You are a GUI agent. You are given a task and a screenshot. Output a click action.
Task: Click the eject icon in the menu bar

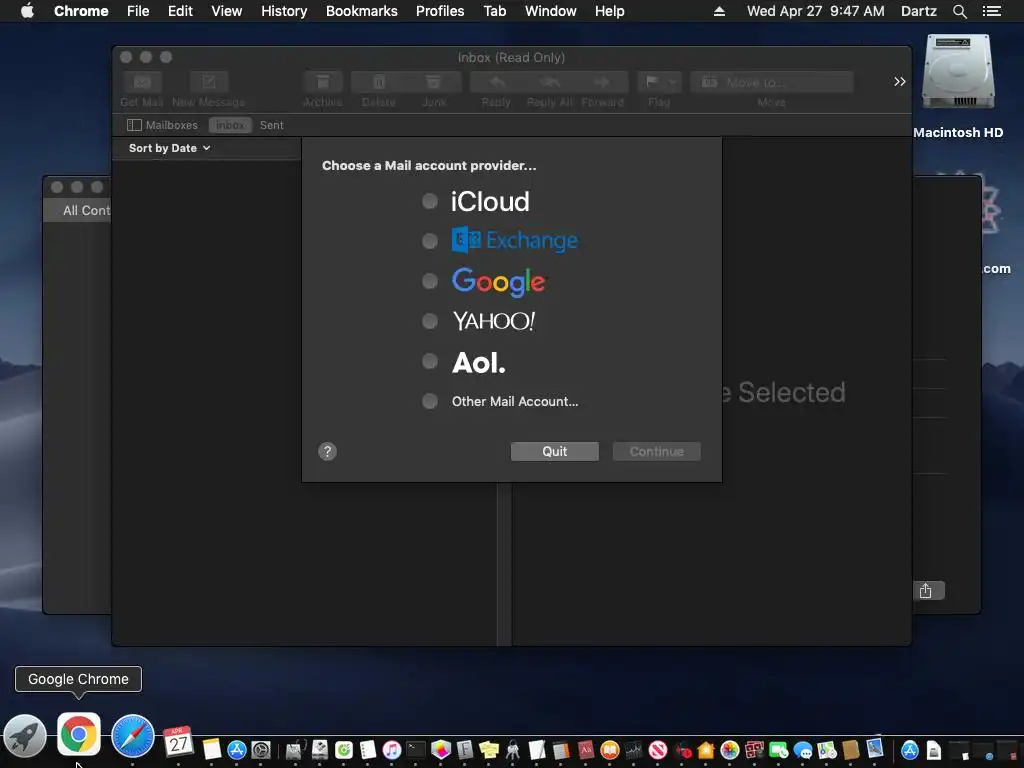click(719, 11)
